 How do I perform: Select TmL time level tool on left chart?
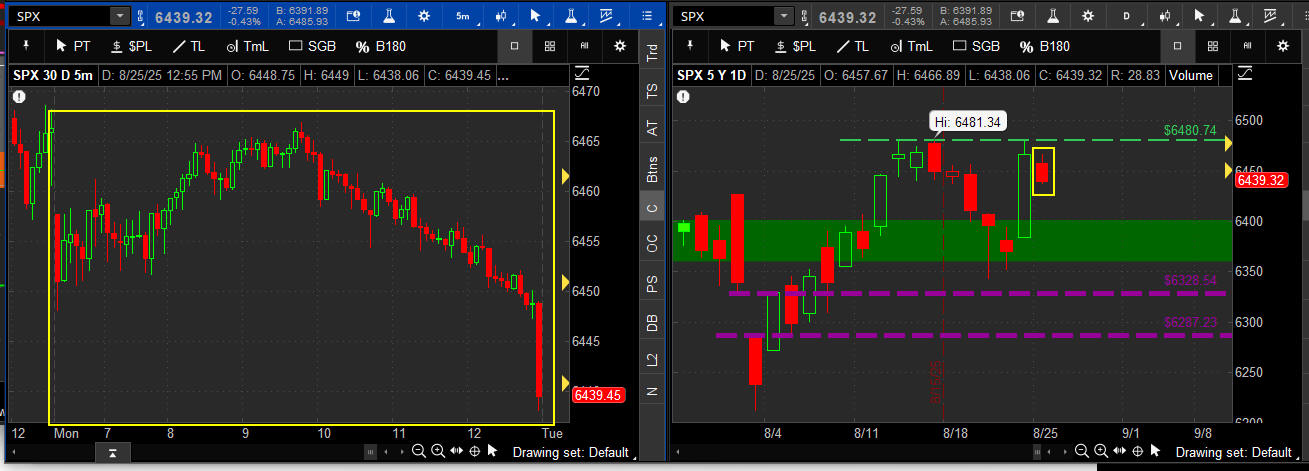[x=247, y=46]
